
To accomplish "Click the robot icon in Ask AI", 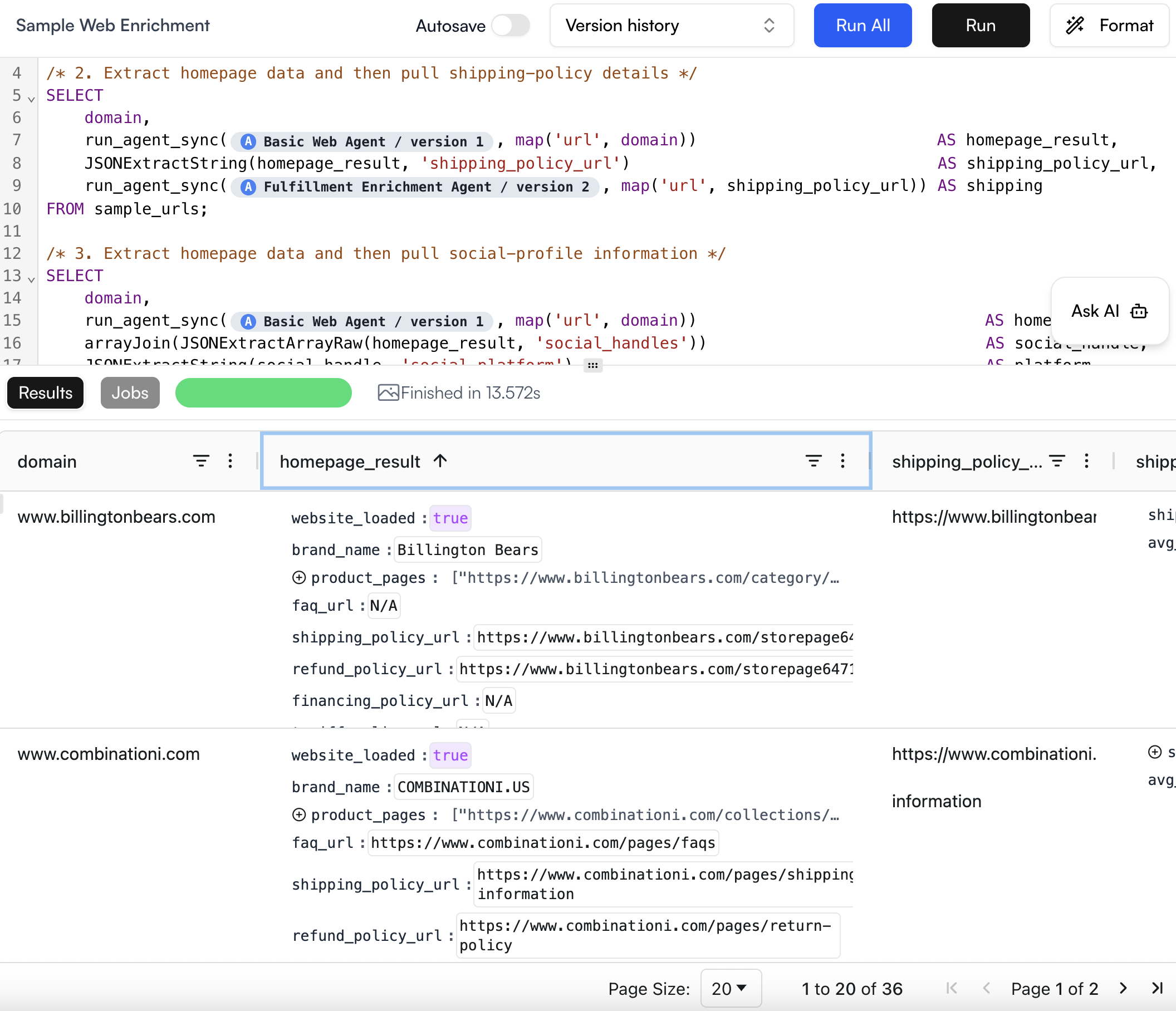I will click(x=1139, y=311).
